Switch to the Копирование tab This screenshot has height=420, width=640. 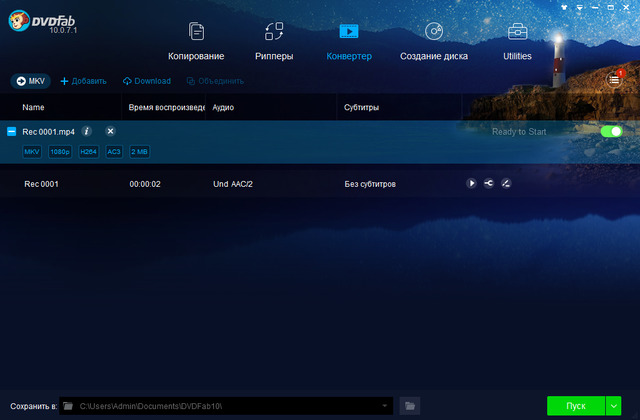[196, 41]
